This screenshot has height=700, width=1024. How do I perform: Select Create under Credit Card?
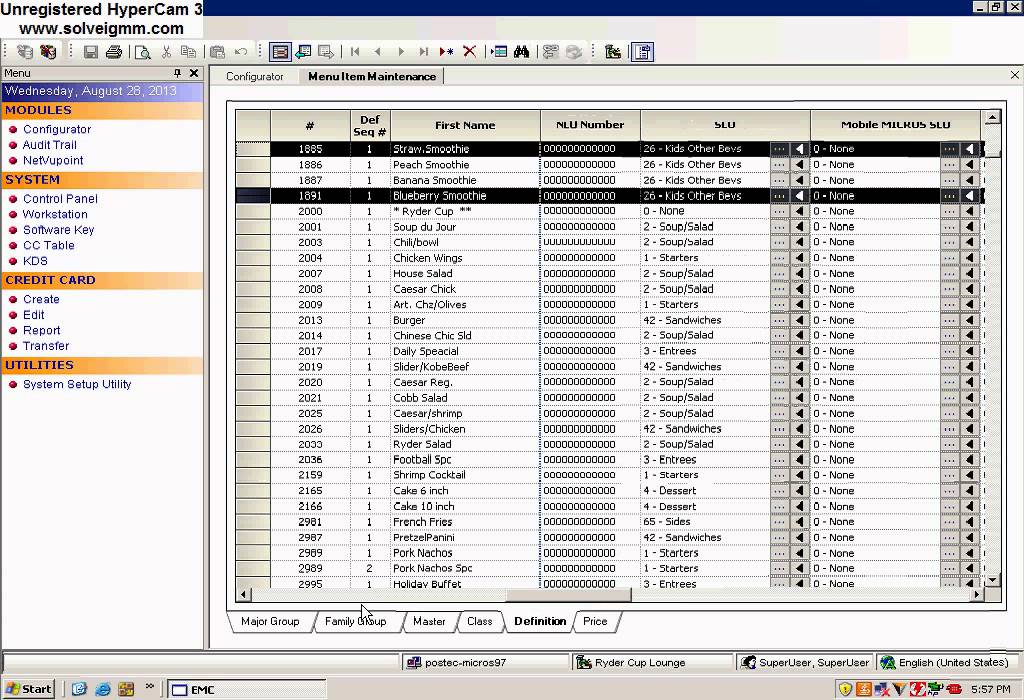[x=41, y=299]
